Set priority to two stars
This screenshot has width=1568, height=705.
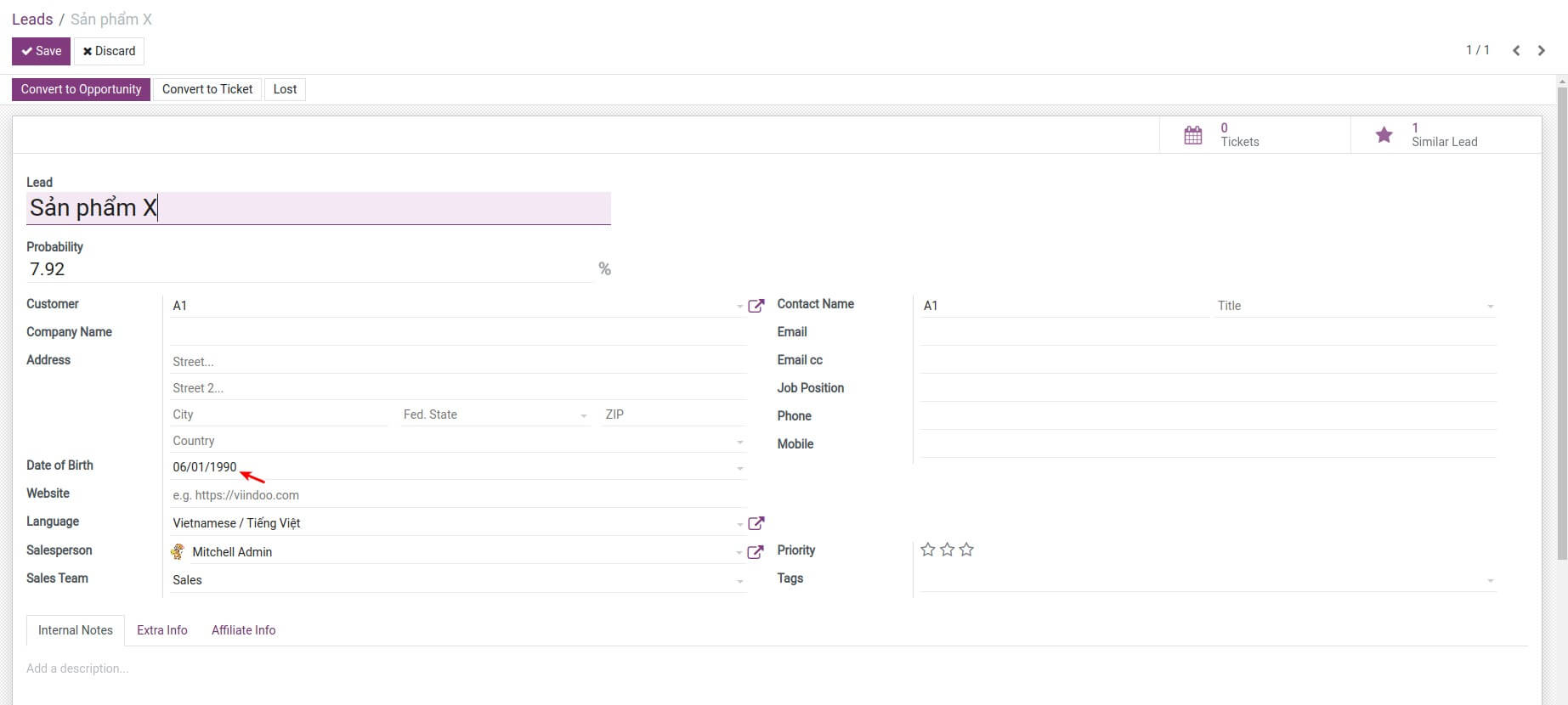pyautogui.click(x=948, y=550)
